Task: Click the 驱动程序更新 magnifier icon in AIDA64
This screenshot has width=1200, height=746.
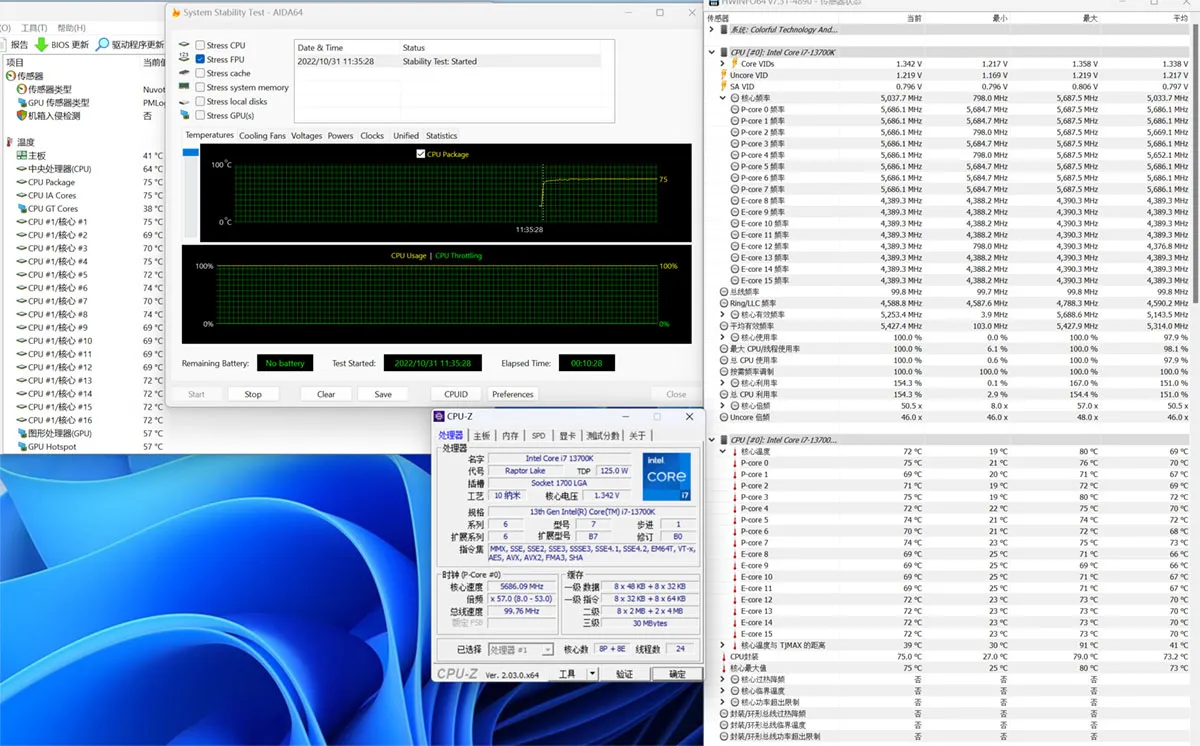Action: [x=102, y=44]
